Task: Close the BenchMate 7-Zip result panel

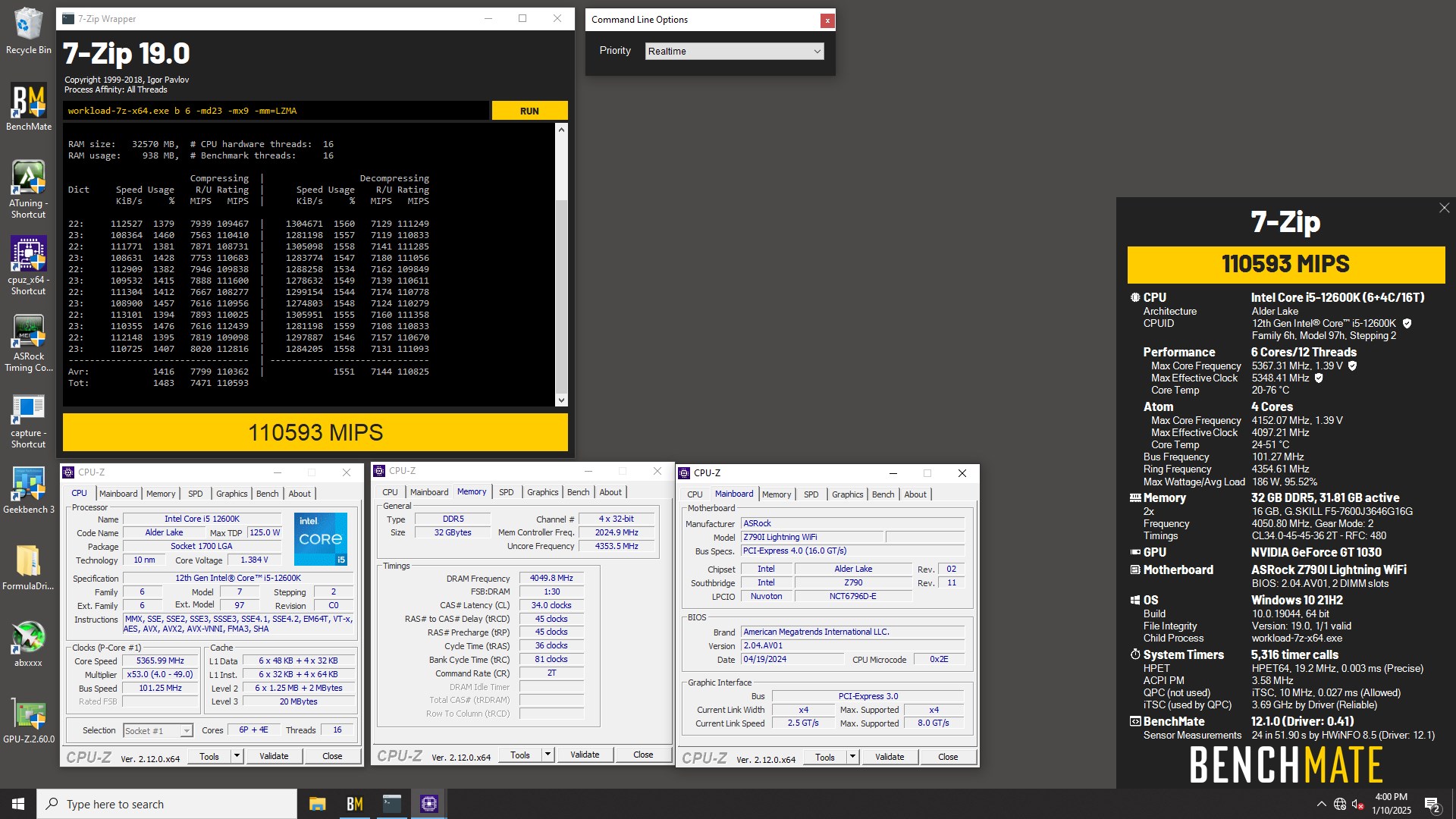Action: click(1444, 208)
